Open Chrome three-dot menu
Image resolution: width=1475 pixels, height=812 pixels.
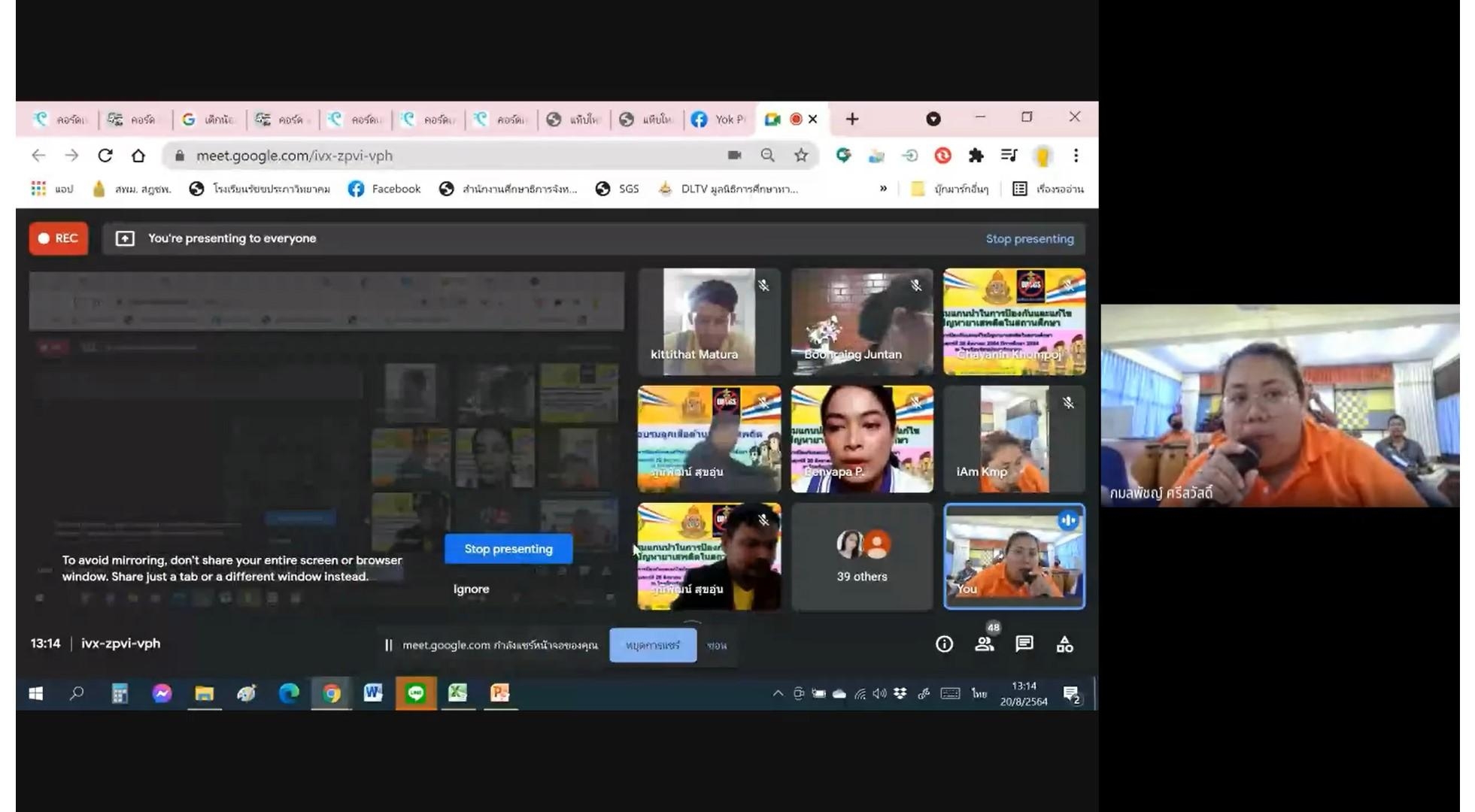click(1076, 156)
